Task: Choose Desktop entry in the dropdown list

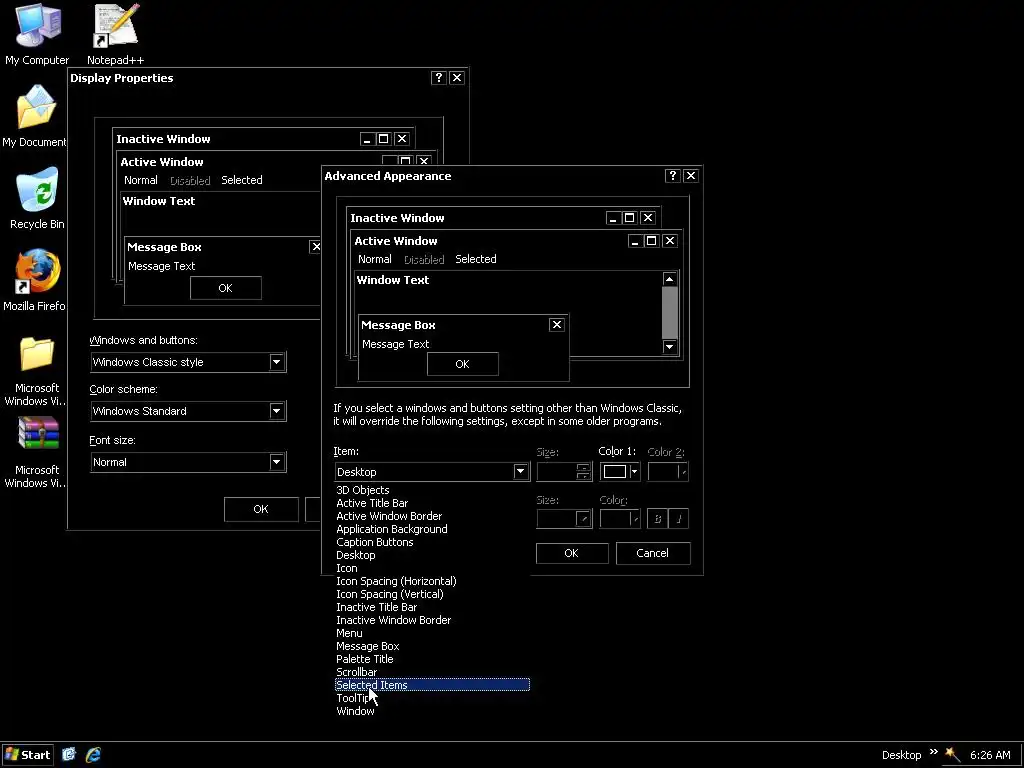Action: (x=432, y=555)
